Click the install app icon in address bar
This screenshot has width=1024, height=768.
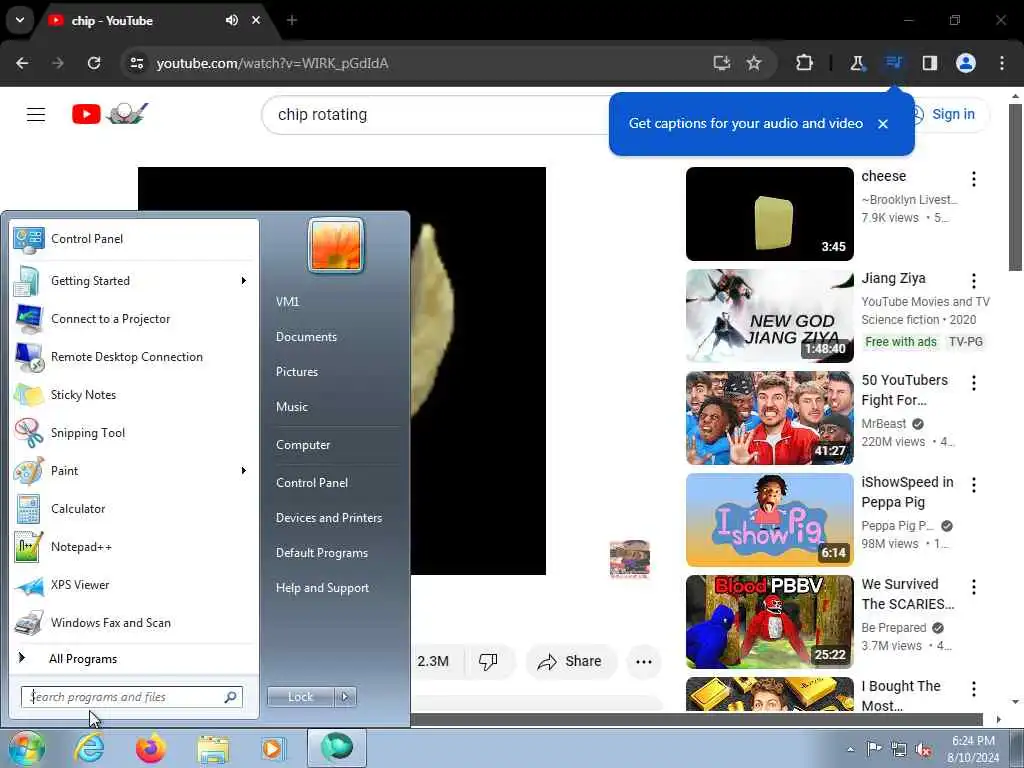[x=722, y=63]
